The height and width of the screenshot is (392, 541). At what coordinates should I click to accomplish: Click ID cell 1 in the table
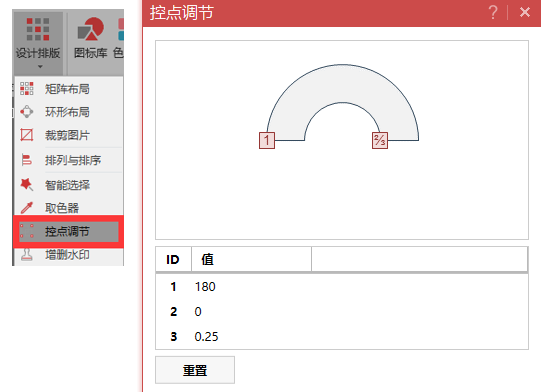pos(173,287)
